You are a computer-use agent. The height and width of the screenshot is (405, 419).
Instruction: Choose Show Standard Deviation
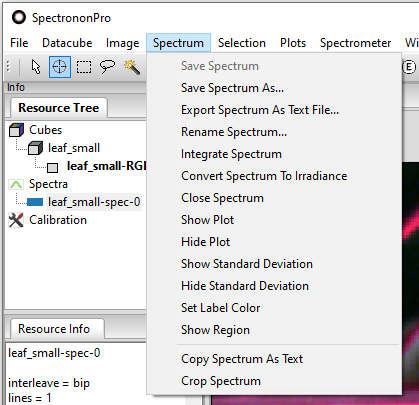tap(274, 264)
